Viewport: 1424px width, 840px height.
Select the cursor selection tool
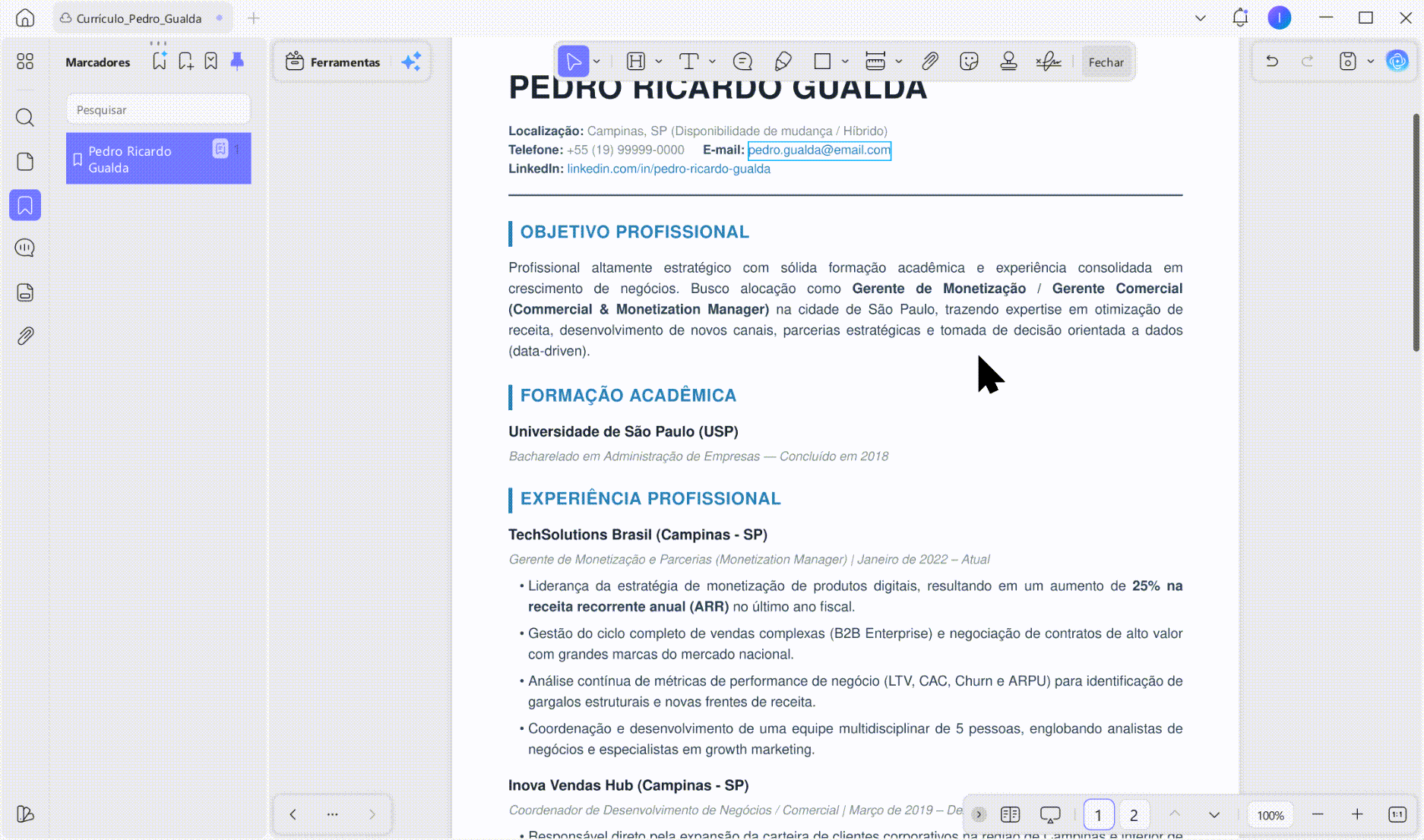click(574, 62)
